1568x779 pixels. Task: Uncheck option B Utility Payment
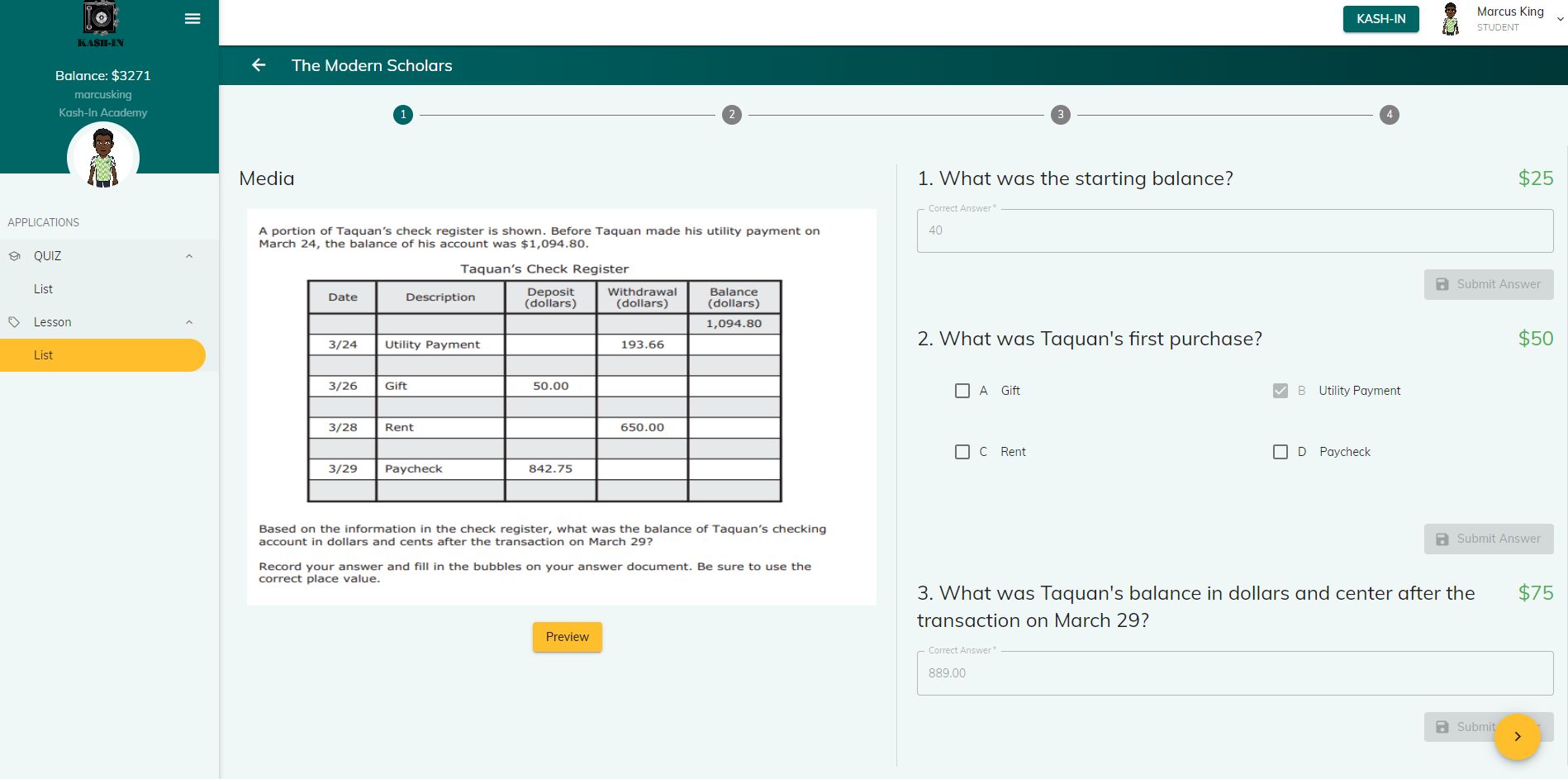pyautogui.click(x=1281, y=390)
